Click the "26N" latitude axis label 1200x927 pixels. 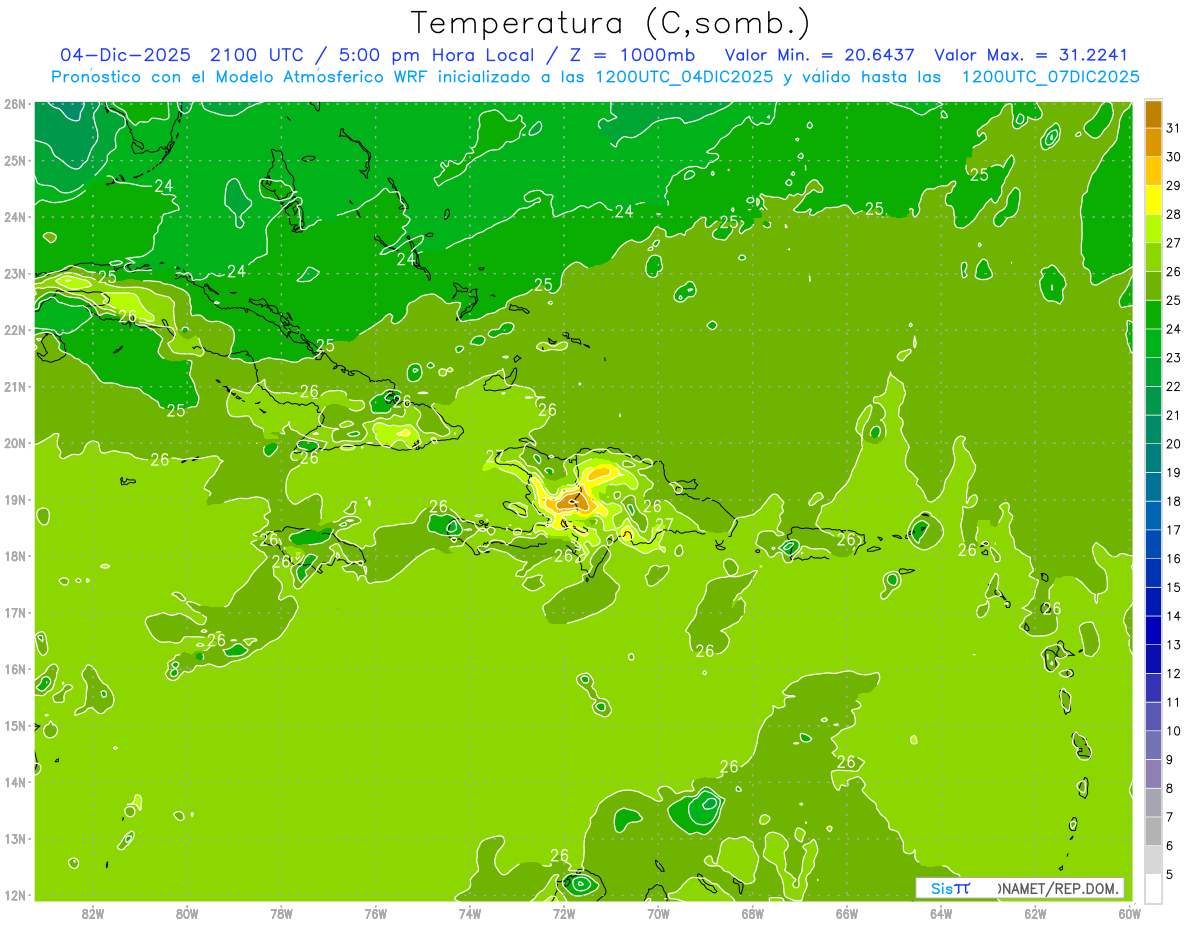click(x=14, y=104)
